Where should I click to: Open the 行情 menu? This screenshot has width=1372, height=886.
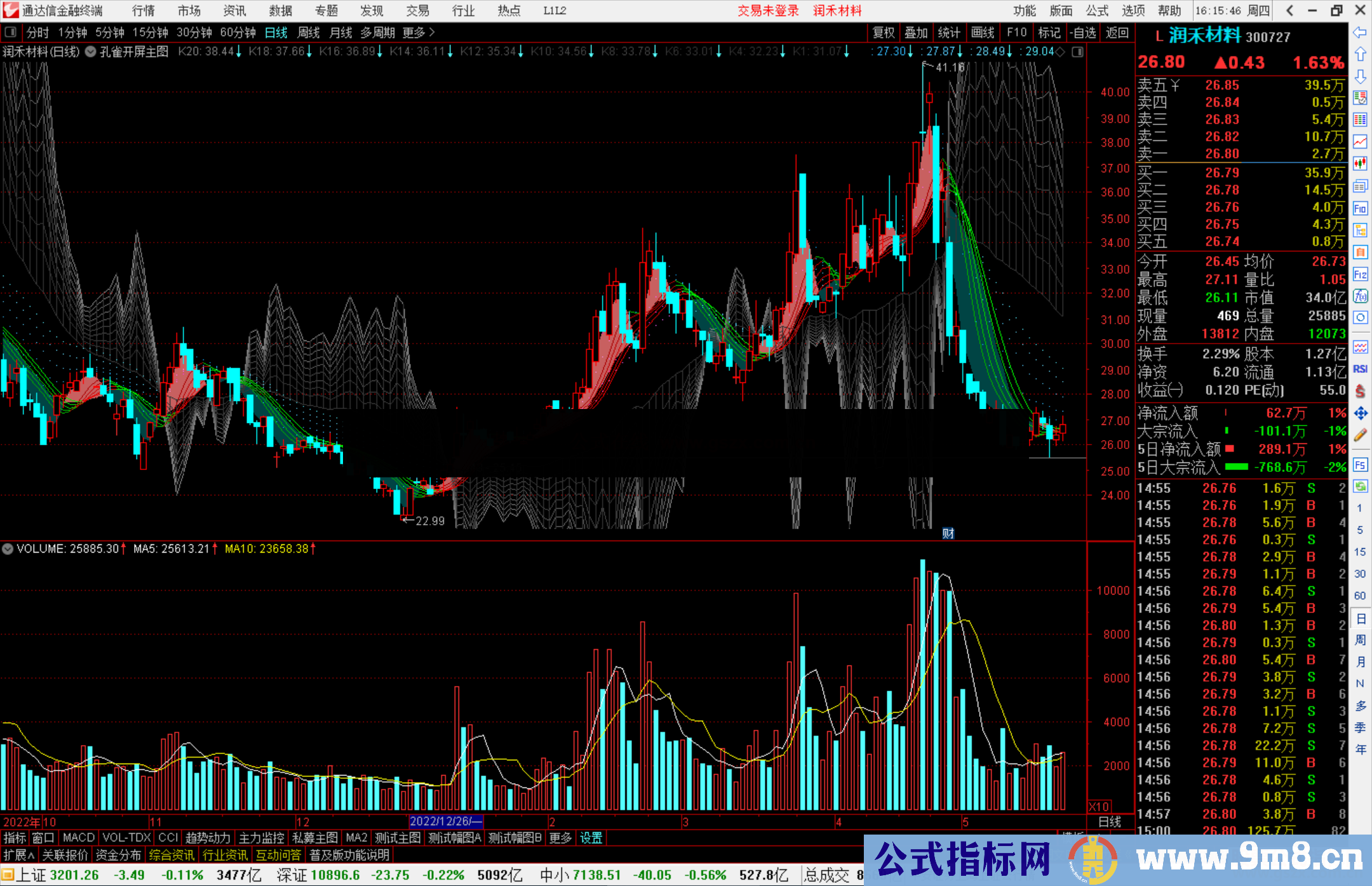(x=144, y=11)
